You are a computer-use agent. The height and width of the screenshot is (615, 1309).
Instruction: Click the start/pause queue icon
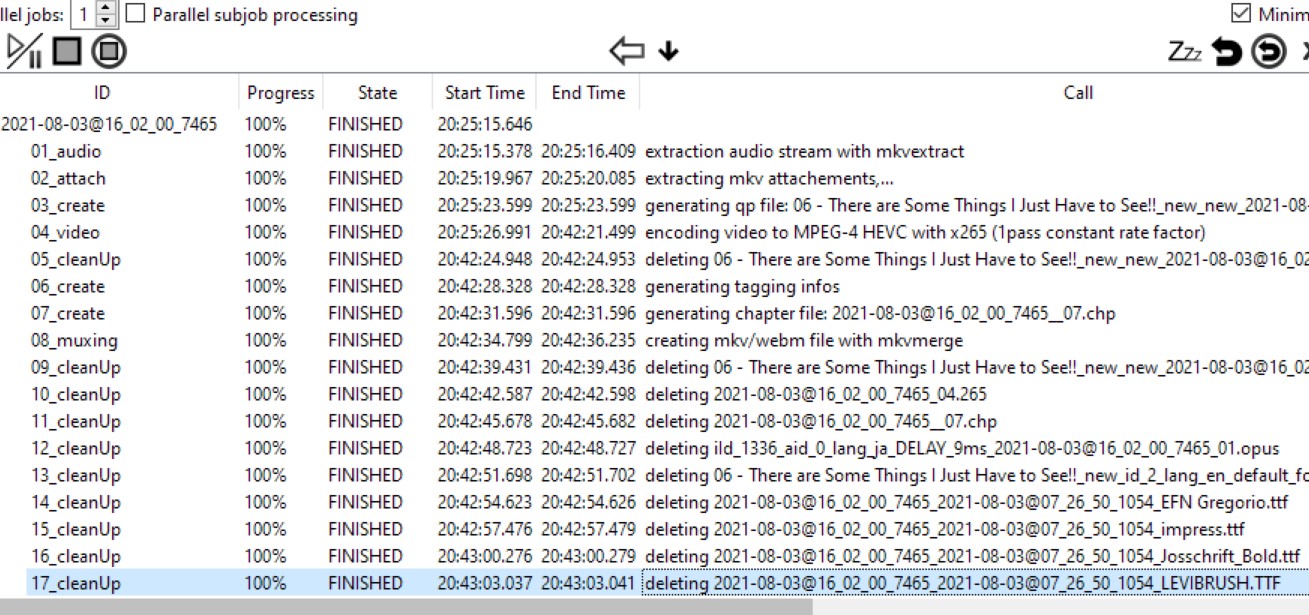click(x=24, y=51)
